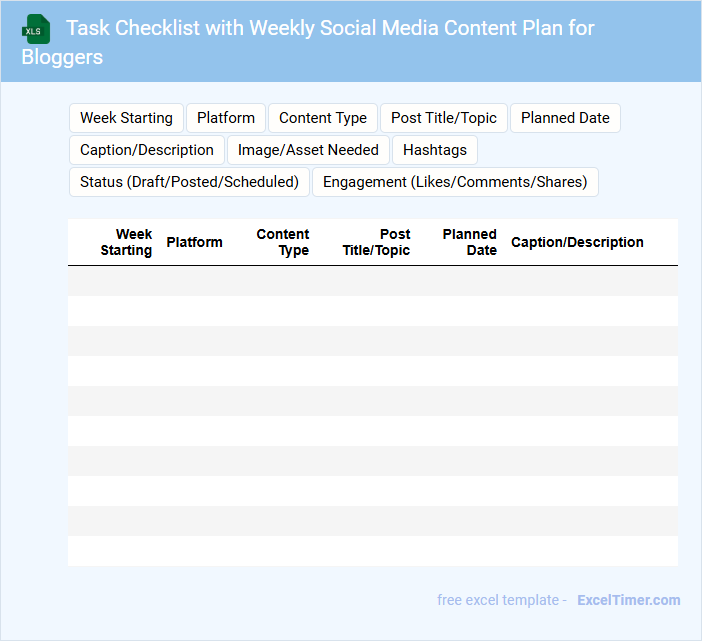The image size is (702, 641).
Task: Click the Week Starting column header
Action: click(x=126, y=242)
